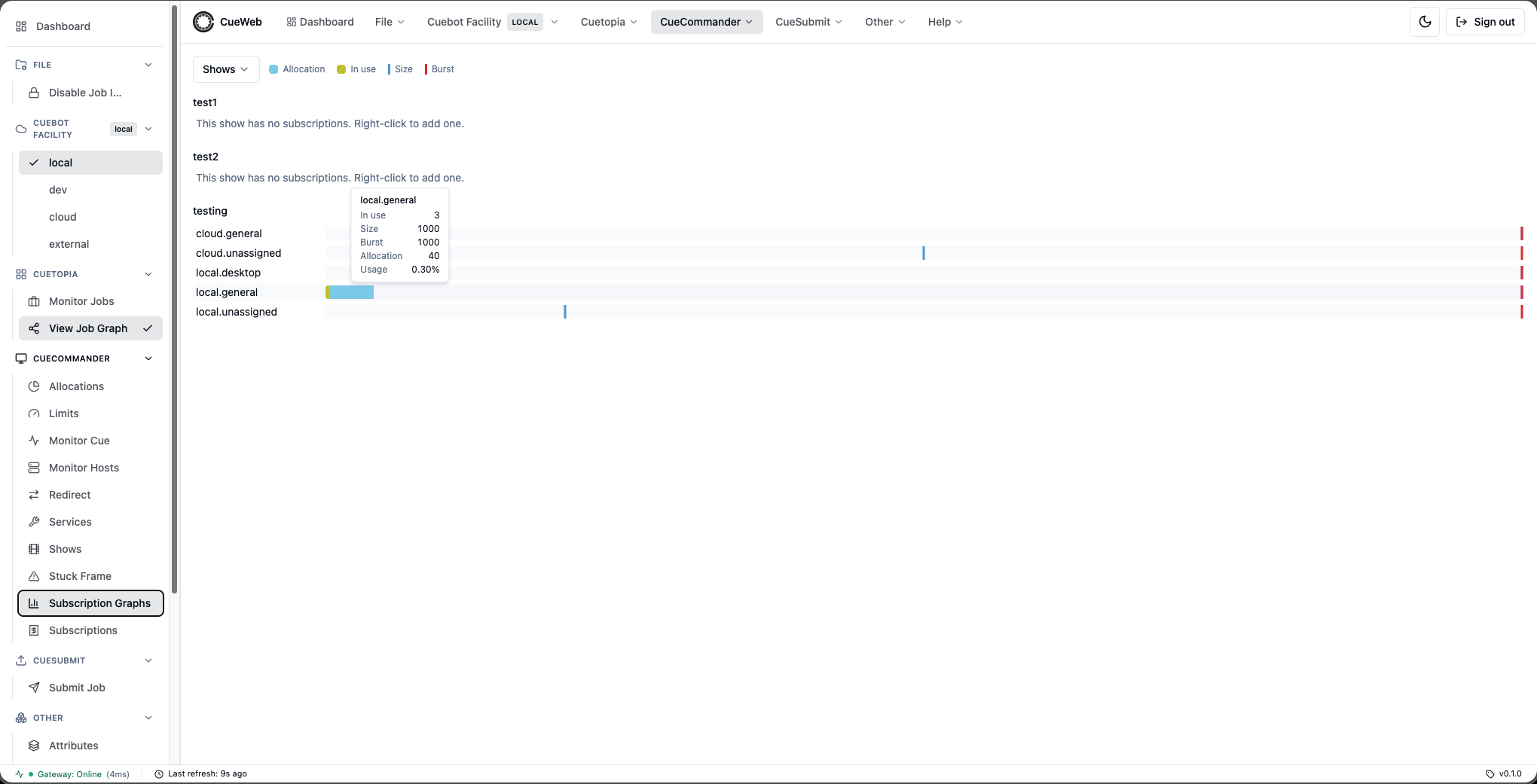Click the View Job Graph share icon
1537x784 pixels.
pyautogui.click(x=34, y=328)
